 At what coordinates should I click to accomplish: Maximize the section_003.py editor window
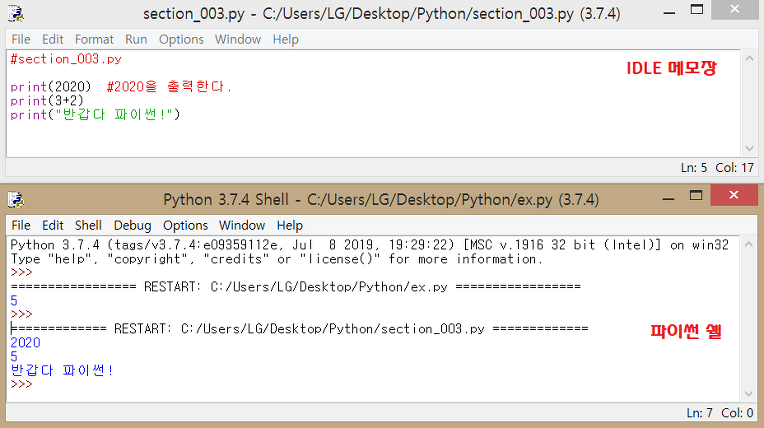[697, 10]
